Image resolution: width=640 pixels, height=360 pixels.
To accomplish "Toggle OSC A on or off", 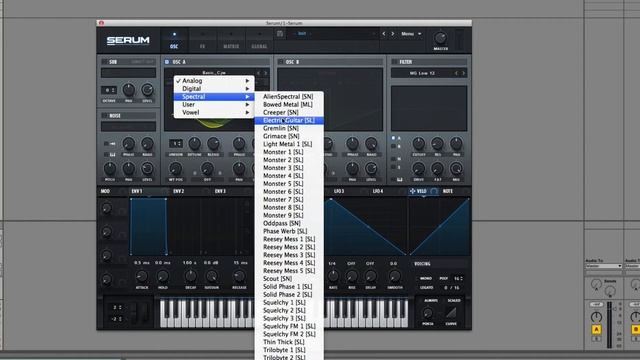I will point(167,62).
